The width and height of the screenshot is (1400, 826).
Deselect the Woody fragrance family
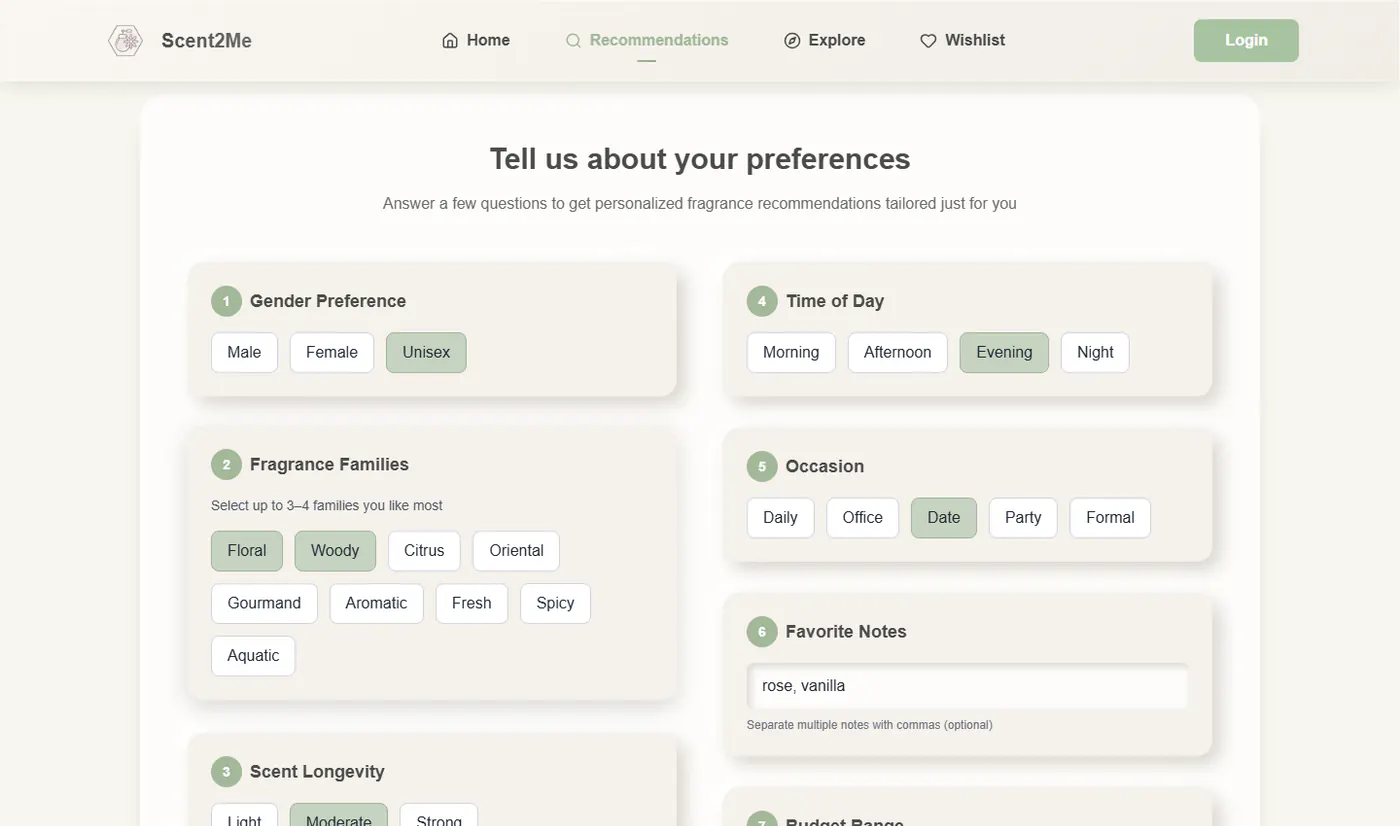335,551
